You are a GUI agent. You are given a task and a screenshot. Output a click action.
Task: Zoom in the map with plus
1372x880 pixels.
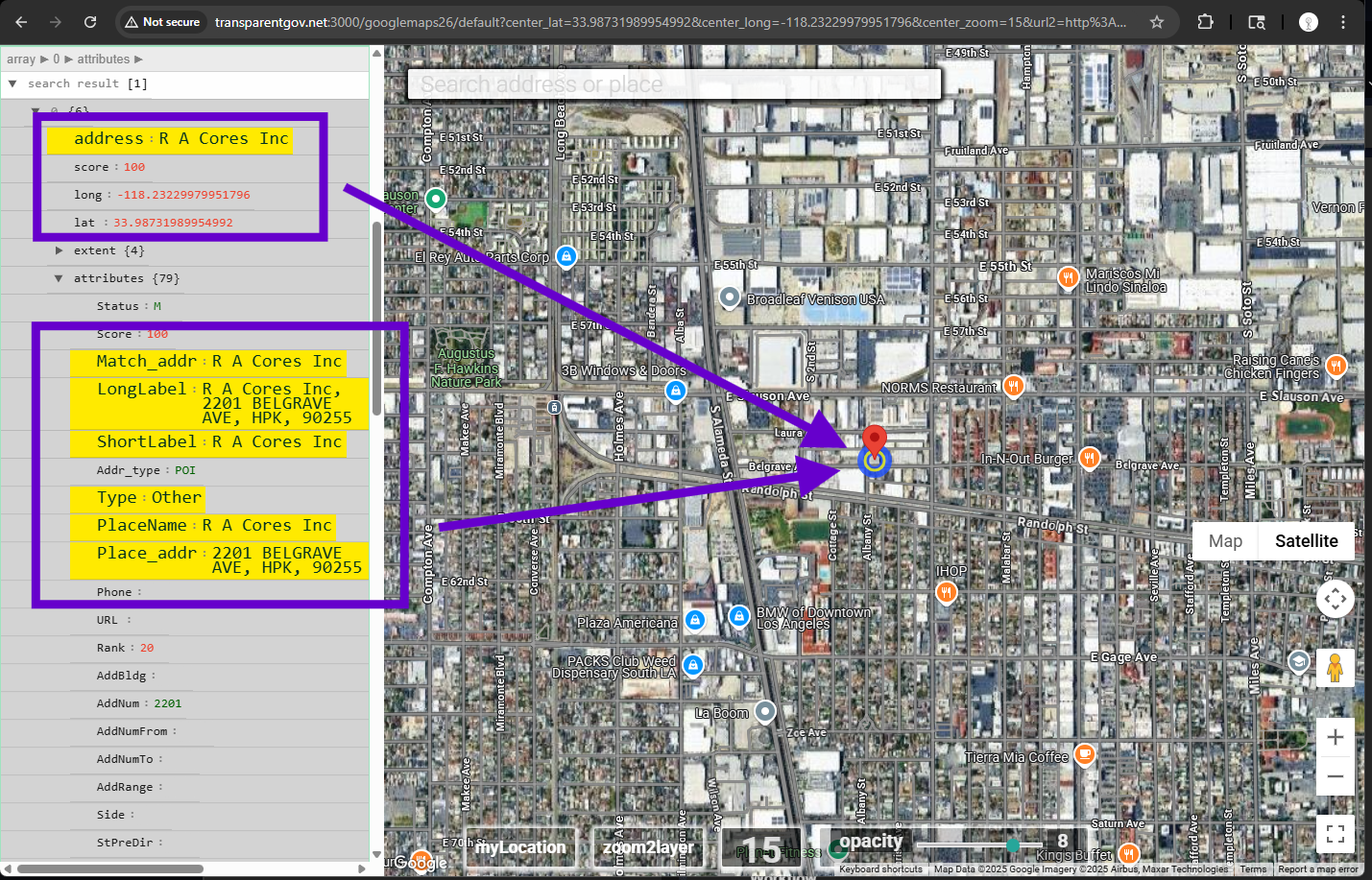1335,737
